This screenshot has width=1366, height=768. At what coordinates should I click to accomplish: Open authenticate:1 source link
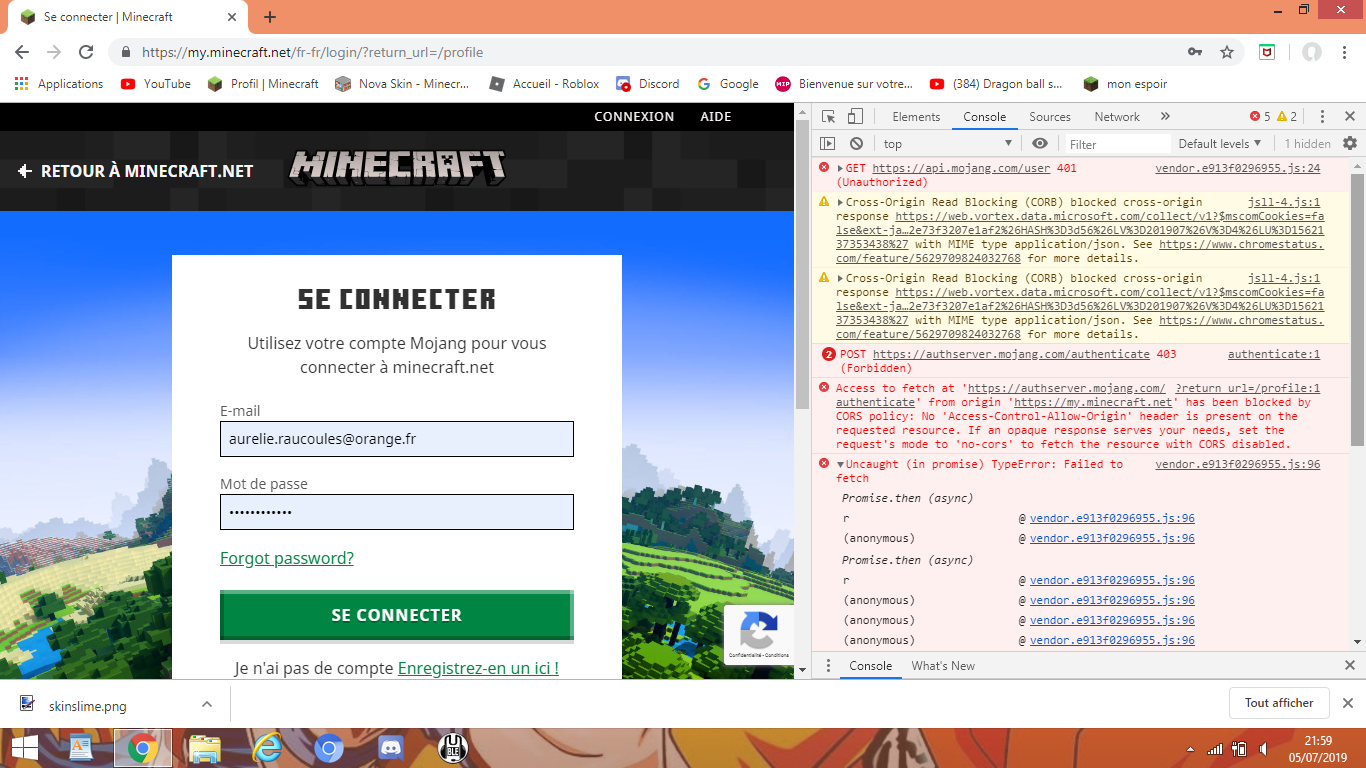(x=1274, y=354)
